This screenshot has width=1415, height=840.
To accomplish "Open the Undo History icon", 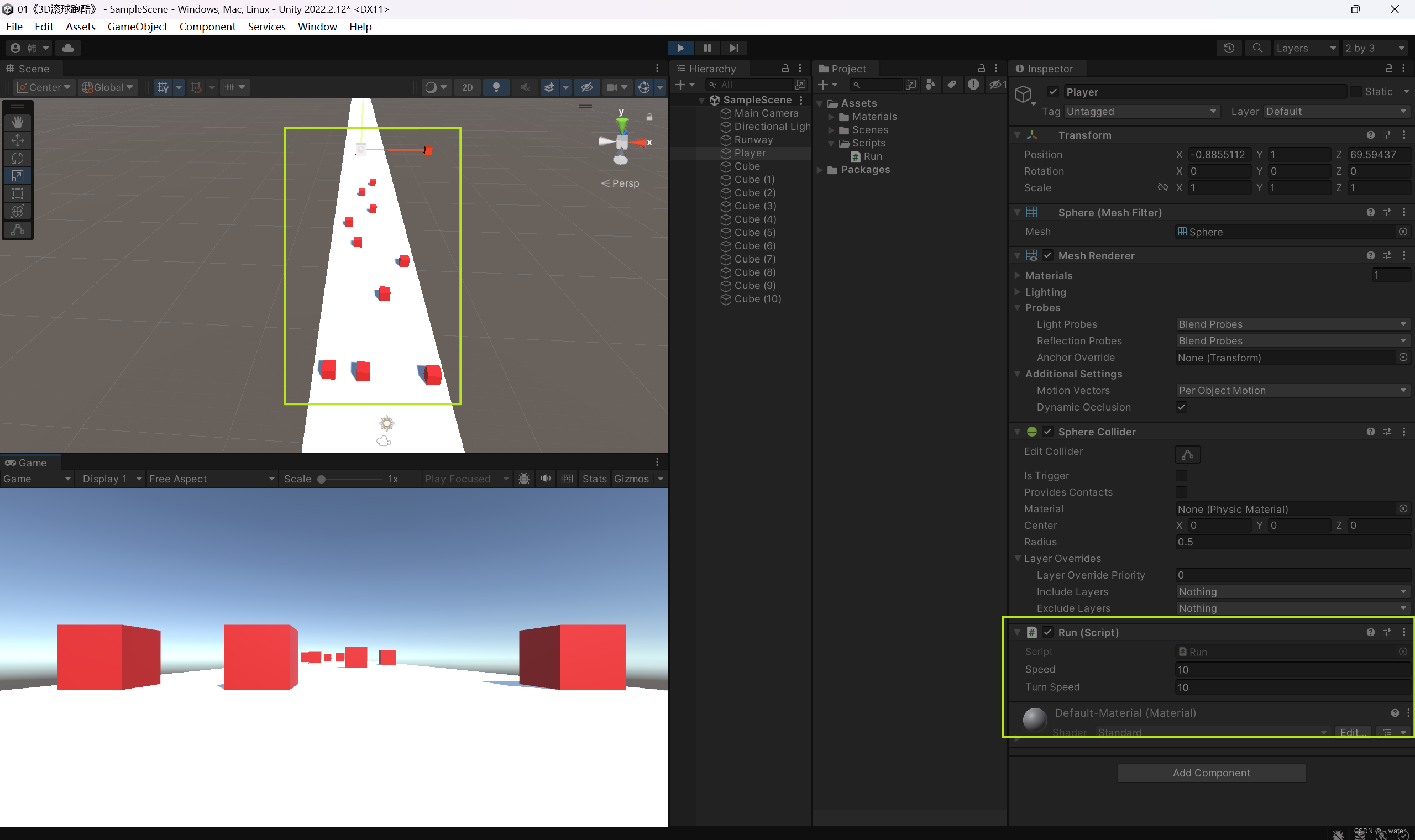I will tap(1229, 48).
